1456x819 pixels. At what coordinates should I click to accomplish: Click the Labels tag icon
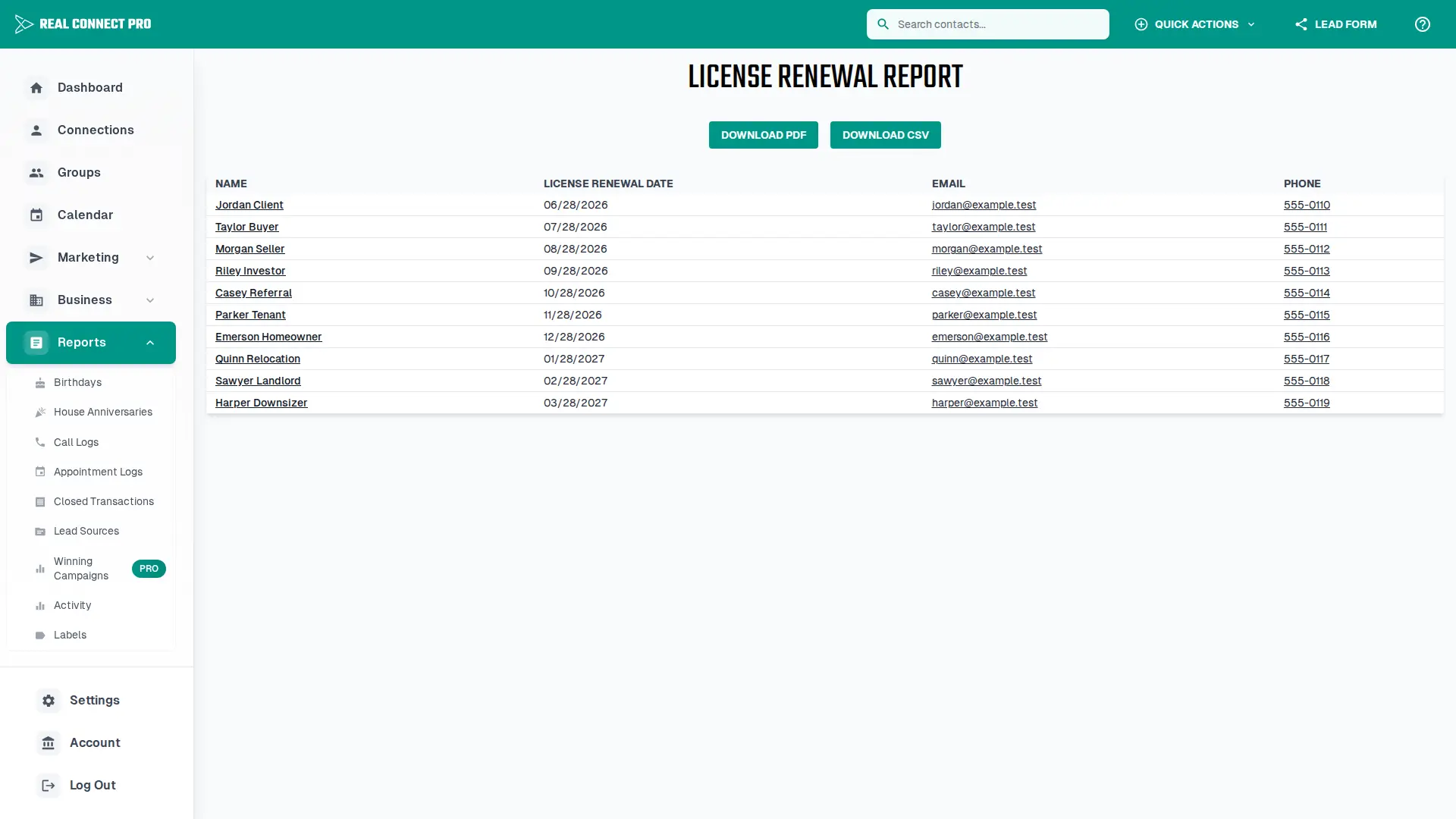coord(40,635)
